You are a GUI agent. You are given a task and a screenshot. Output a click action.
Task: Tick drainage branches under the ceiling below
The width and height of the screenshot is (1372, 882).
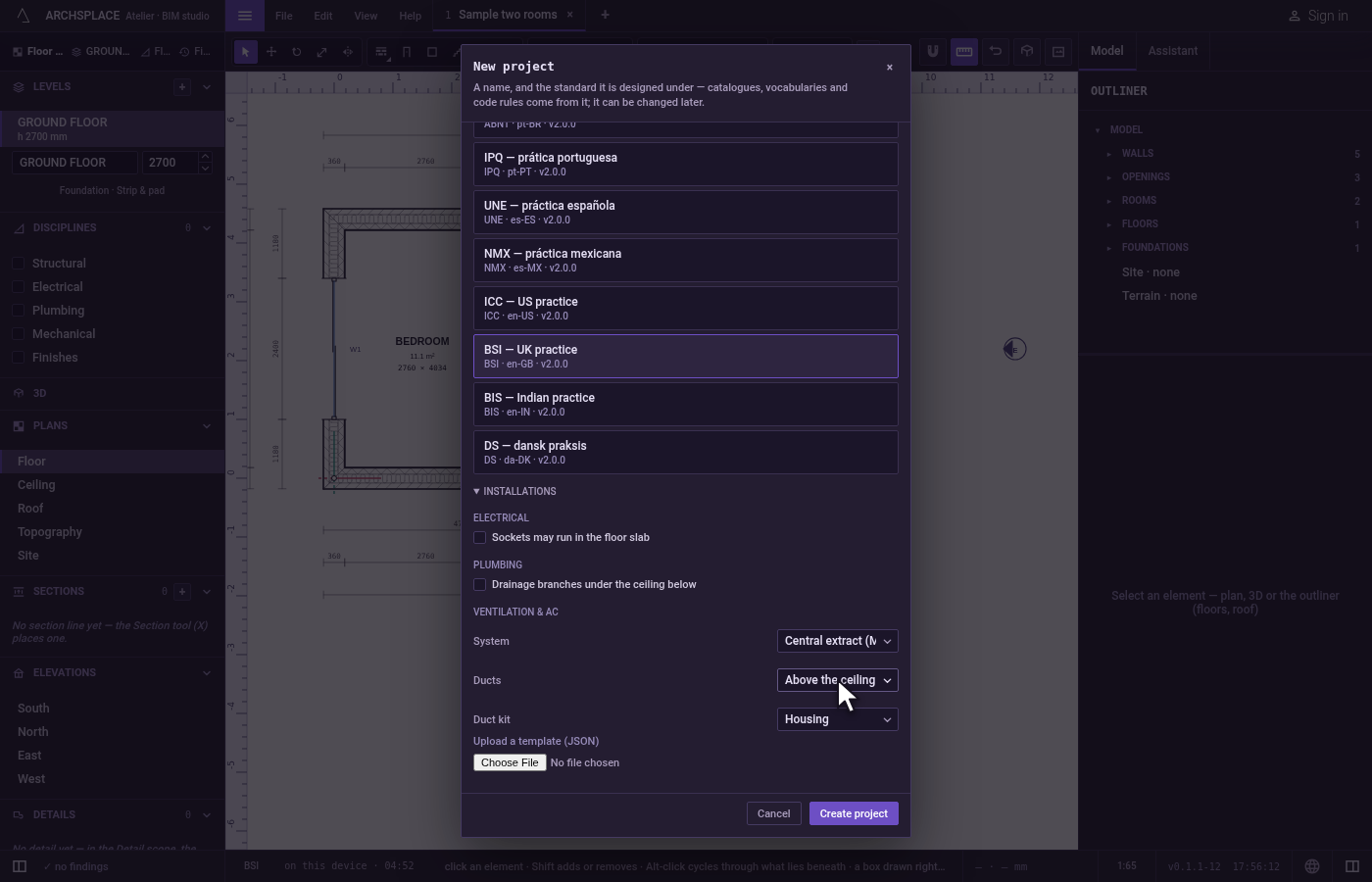pyautogui.click(x=480, y=584)
